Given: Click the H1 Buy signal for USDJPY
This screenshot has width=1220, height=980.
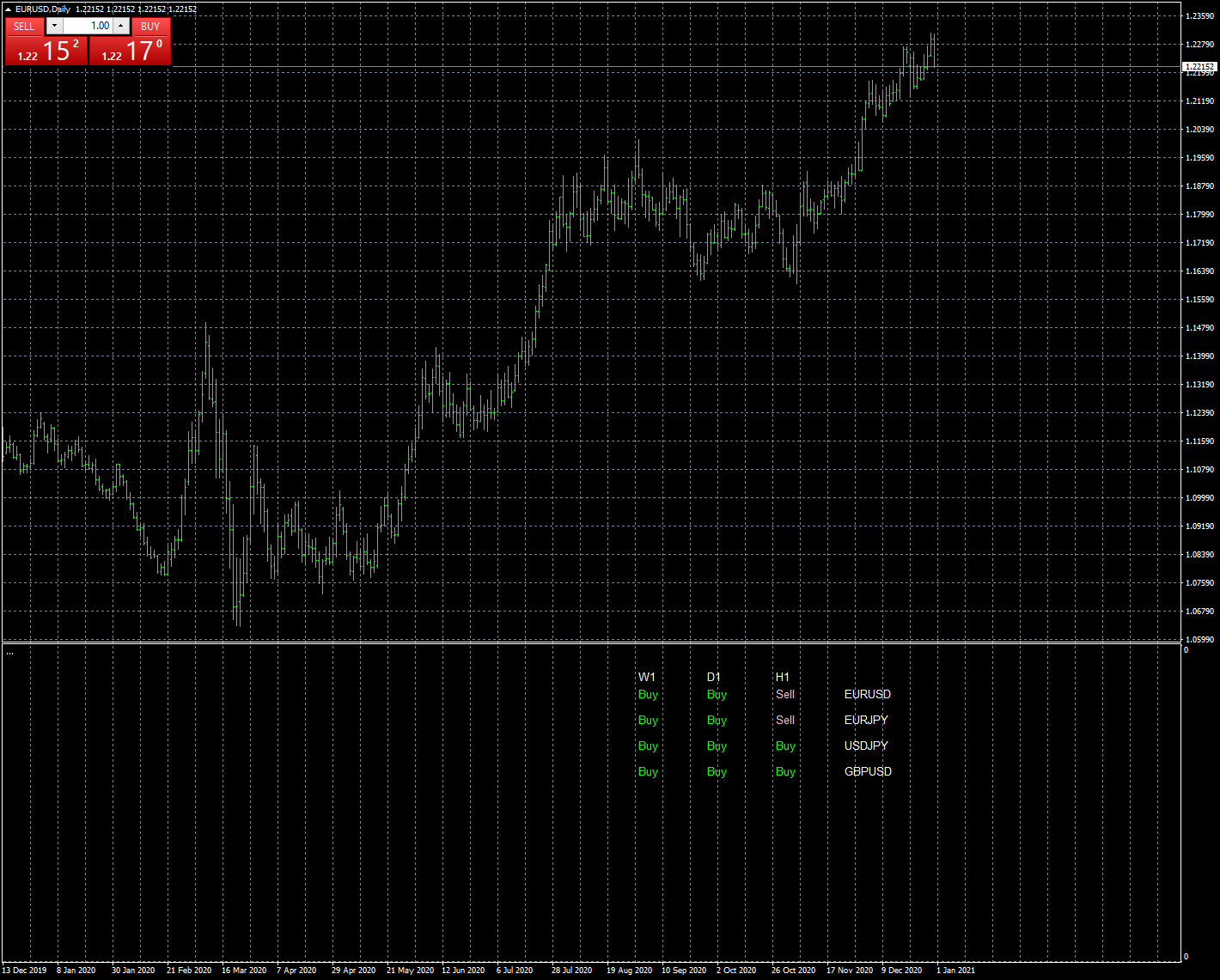Looking at the screenshot, I should coord(785,746).
